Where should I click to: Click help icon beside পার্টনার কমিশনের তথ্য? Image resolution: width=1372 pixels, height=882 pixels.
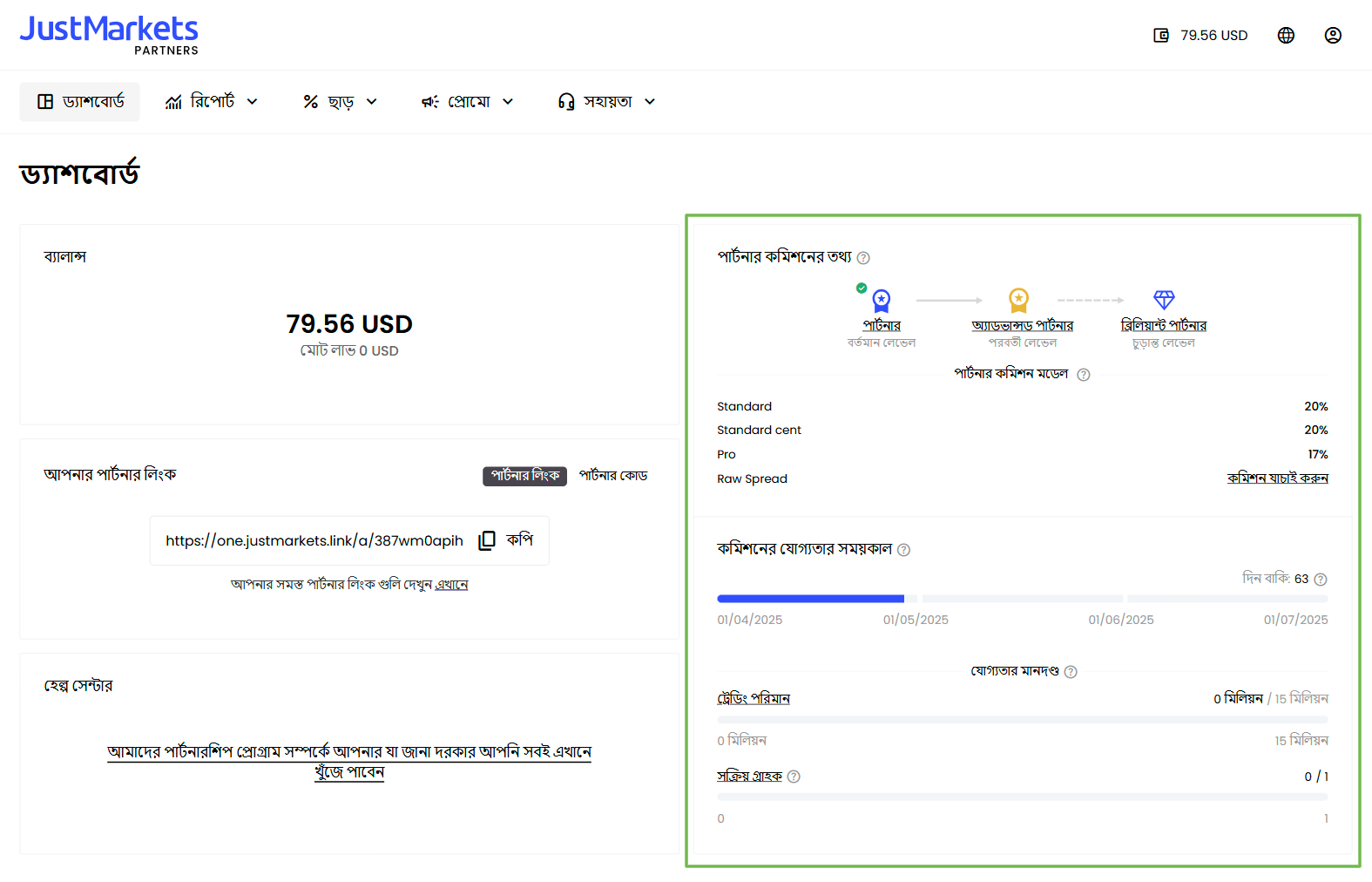pos(863,258)
